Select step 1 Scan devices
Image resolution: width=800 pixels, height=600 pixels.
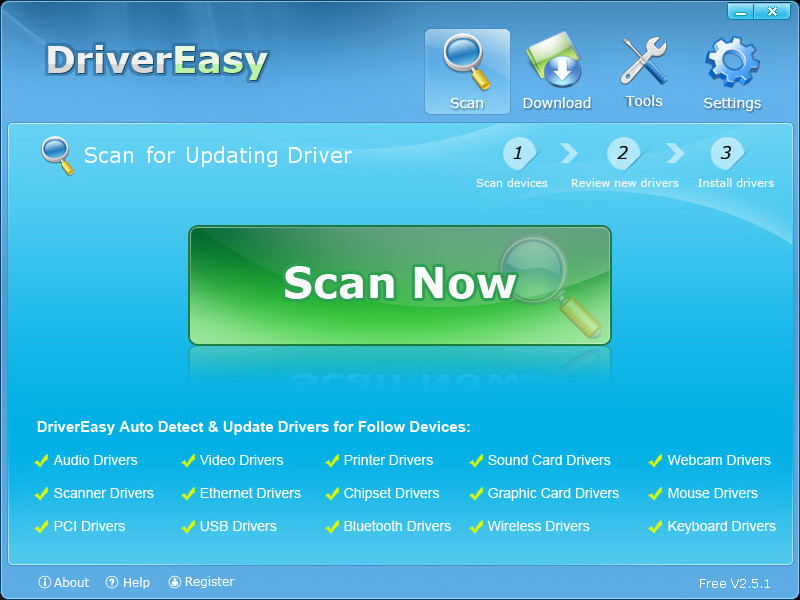point(512,163)
